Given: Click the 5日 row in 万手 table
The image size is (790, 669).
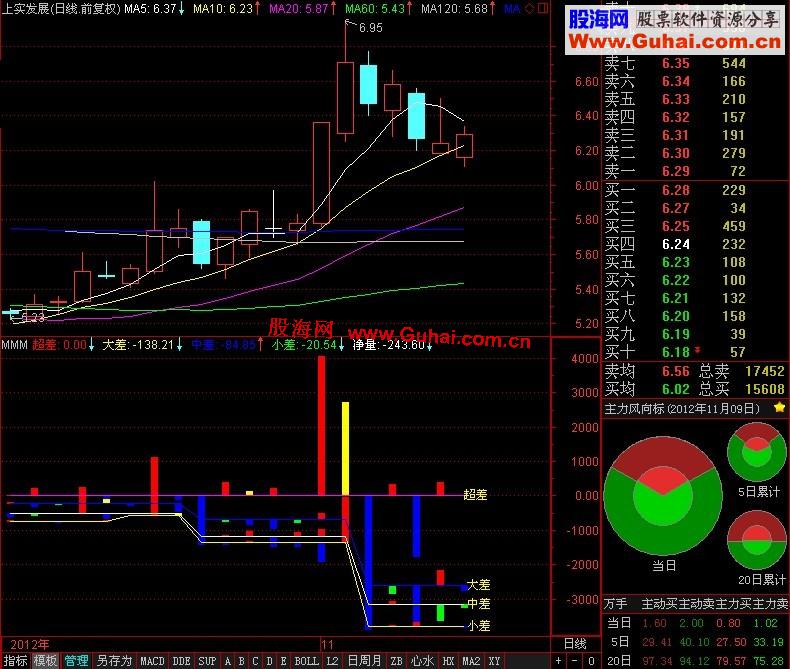Looking at the screenshot, I should tap(695, 641).
